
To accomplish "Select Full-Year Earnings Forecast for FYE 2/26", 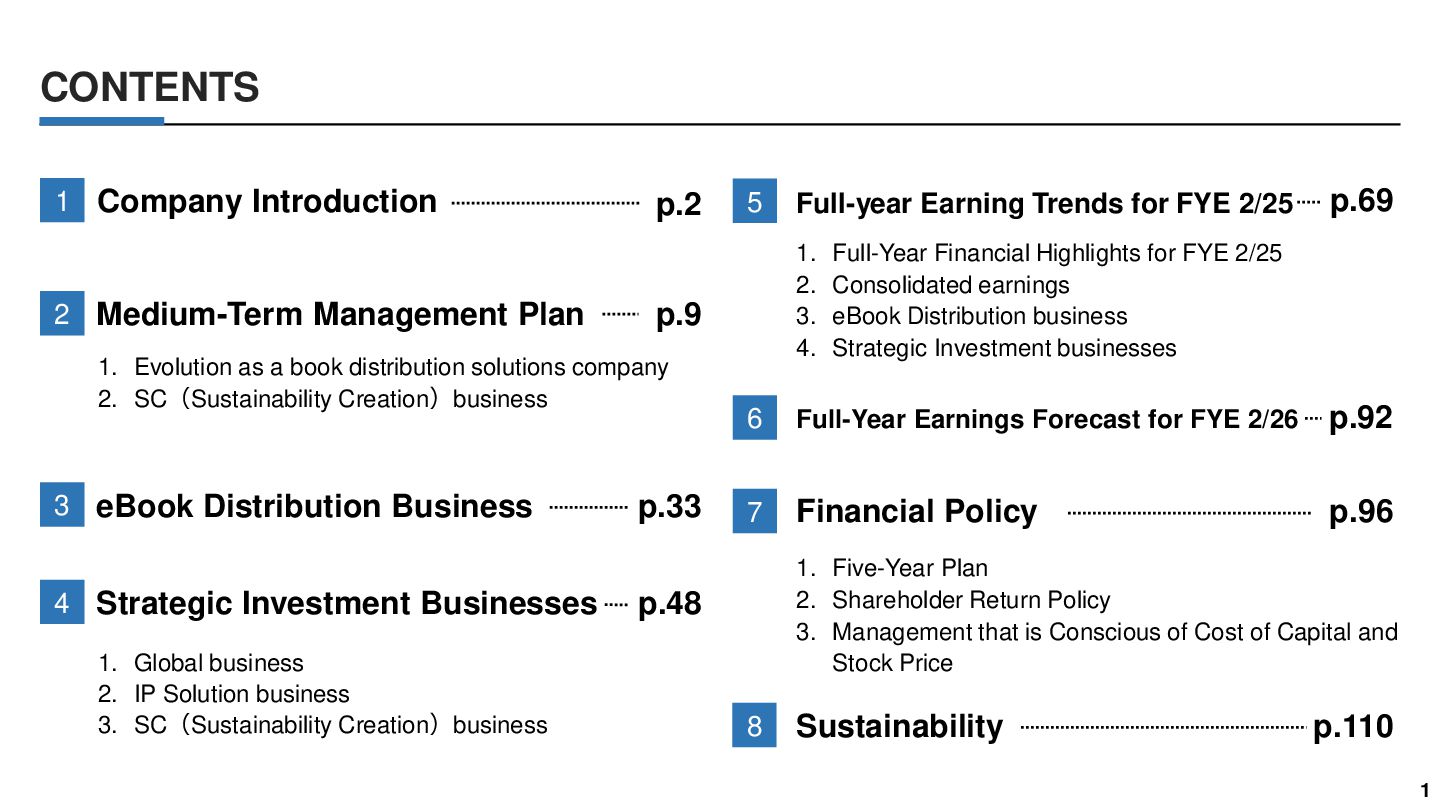I will [1047, 419].
